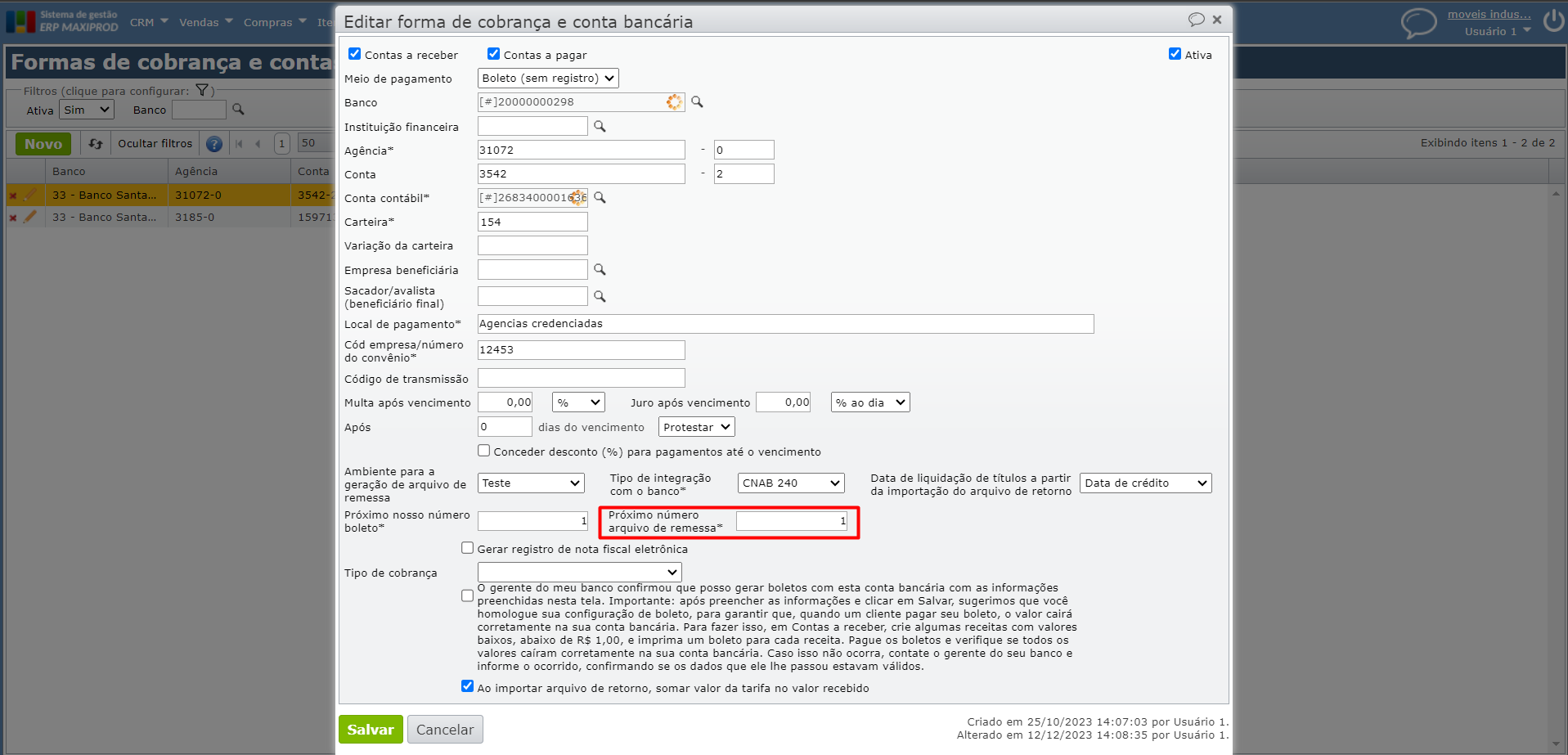The width and height of the screenshot is (1568, 755).
Task: Click the Cancelar button
Action: (445, 730)
